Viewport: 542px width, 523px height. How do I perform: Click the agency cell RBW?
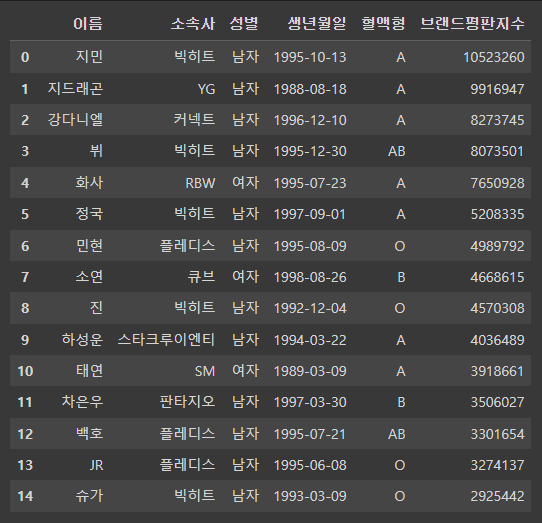(200, 183)
